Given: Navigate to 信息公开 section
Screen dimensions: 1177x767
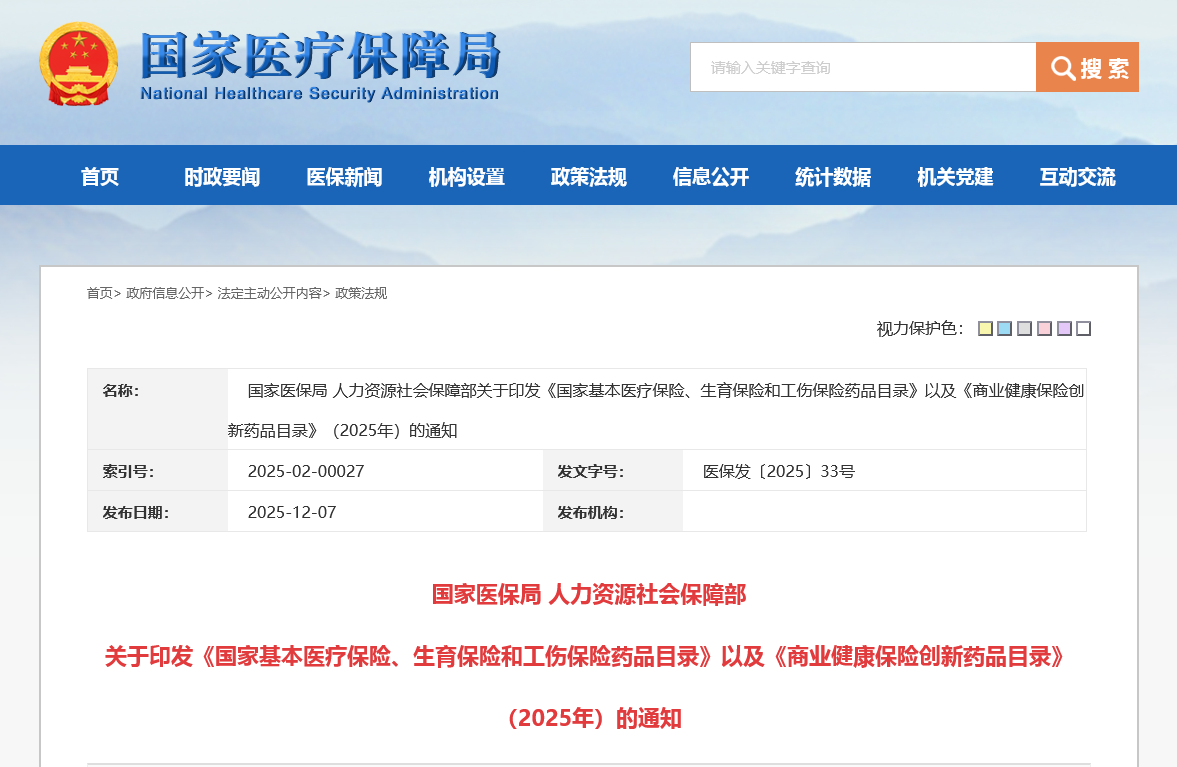Looking at the screenshot, I should [710, 177].
